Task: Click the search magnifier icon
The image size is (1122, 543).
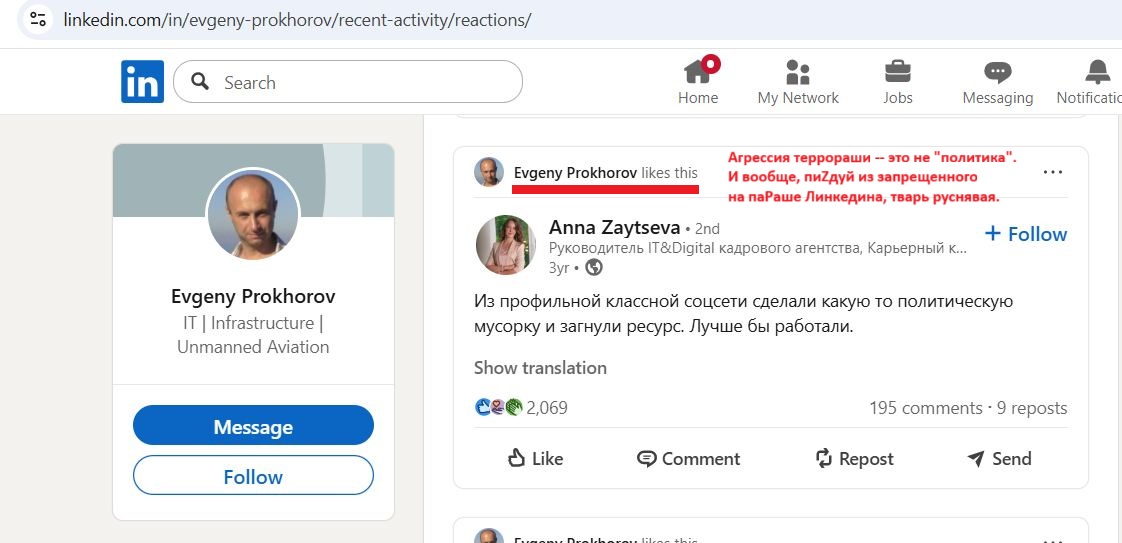Action: [200, 82]
